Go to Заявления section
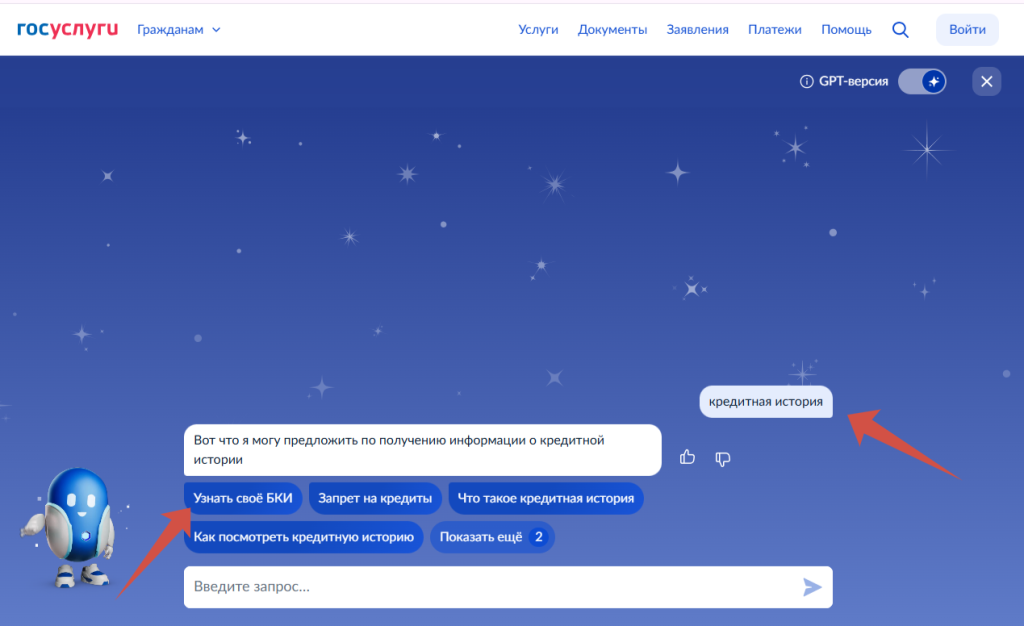The image size is (1024, 626). 697,30
